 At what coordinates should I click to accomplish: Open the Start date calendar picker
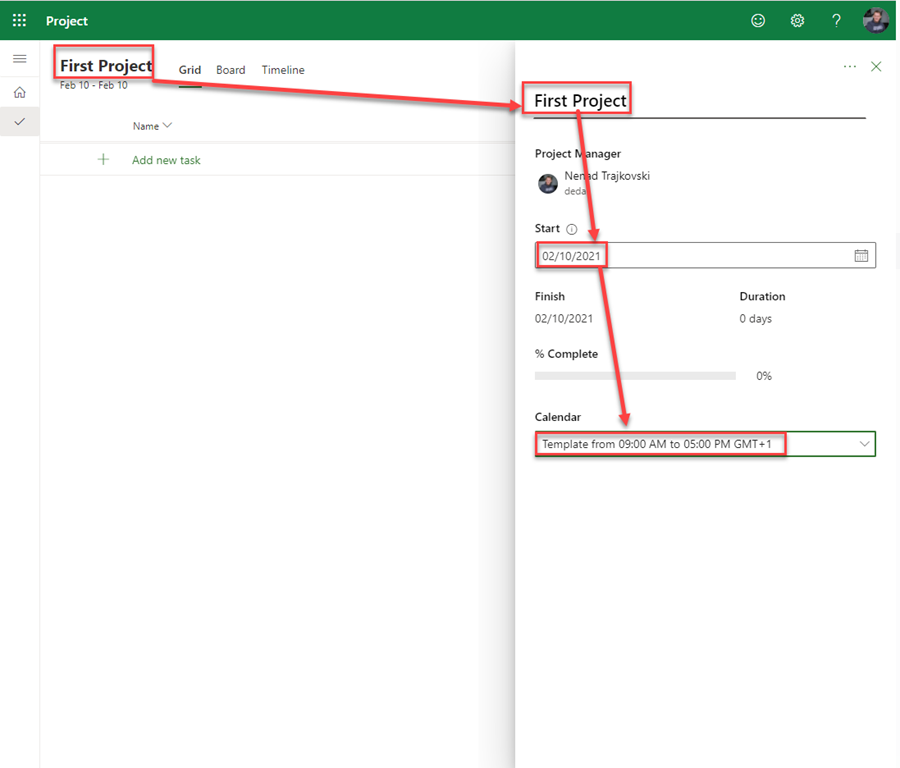(861, 256)
